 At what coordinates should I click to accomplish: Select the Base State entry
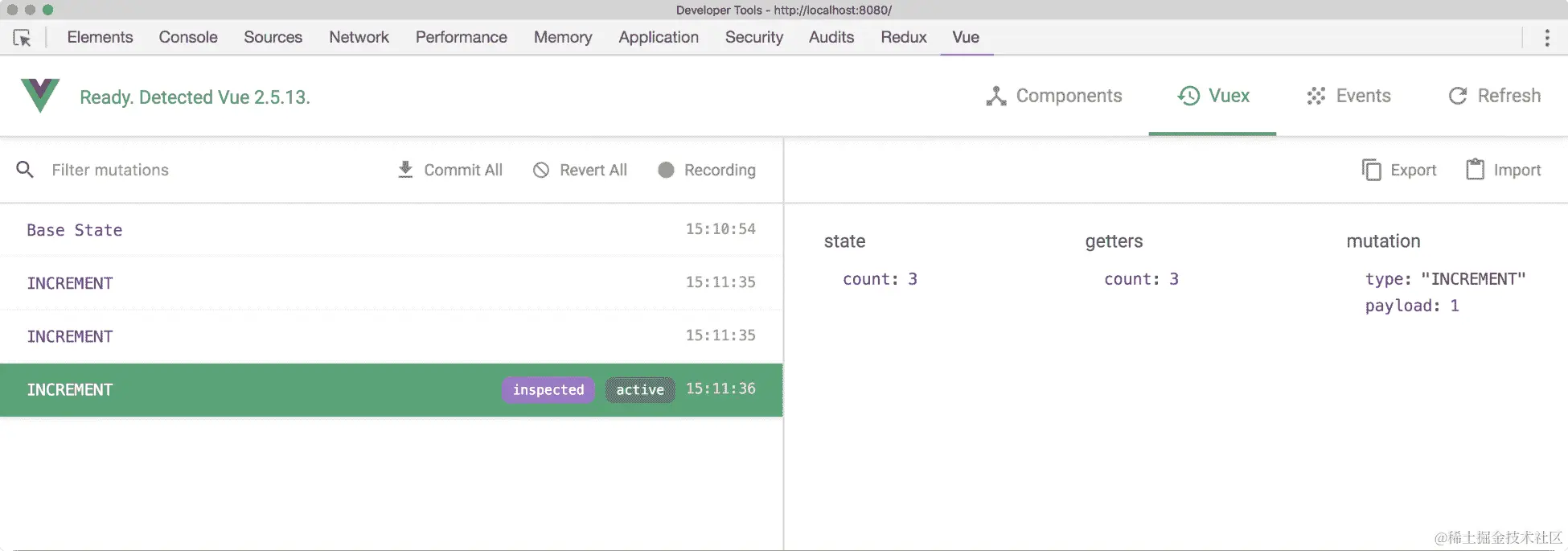(x=391, y=230)
